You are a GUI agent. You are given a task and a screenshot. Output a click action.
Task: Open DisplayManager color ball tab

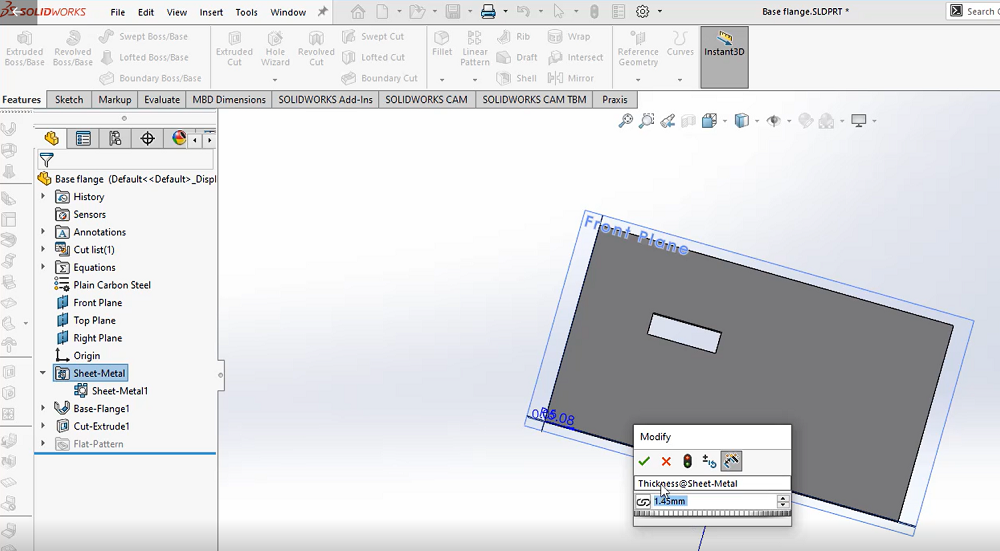point(179,138)
